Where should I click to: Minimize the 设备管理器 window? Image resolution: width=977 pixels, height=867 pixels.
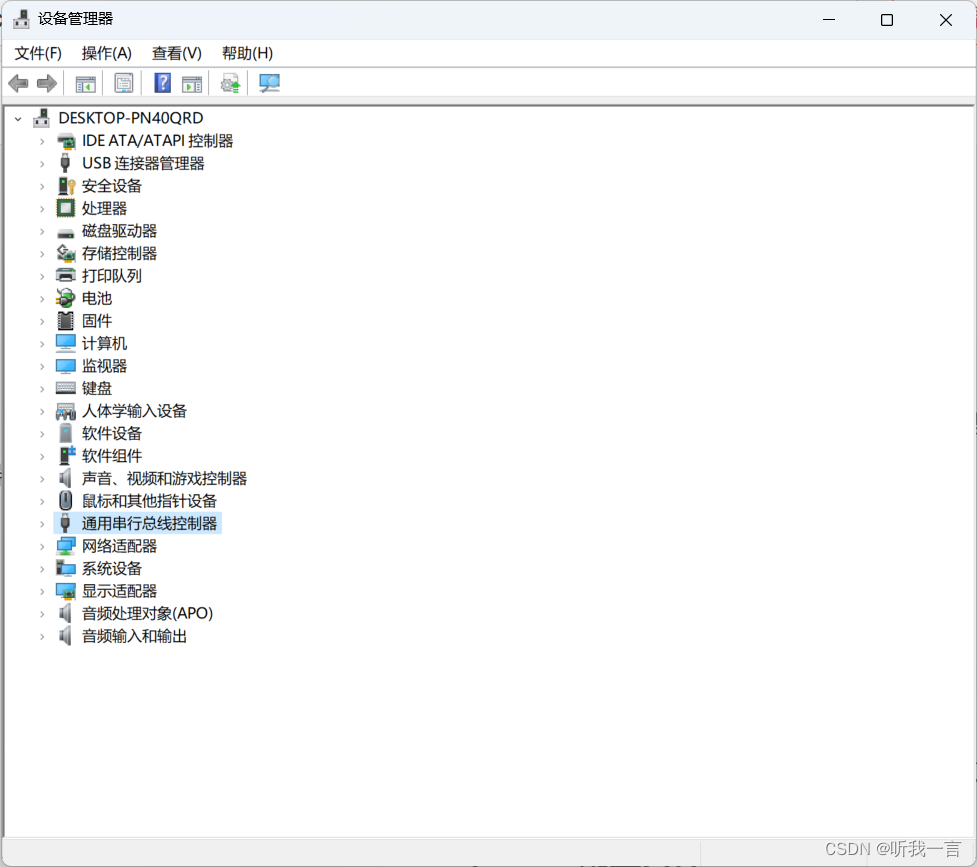click(829, 20)
